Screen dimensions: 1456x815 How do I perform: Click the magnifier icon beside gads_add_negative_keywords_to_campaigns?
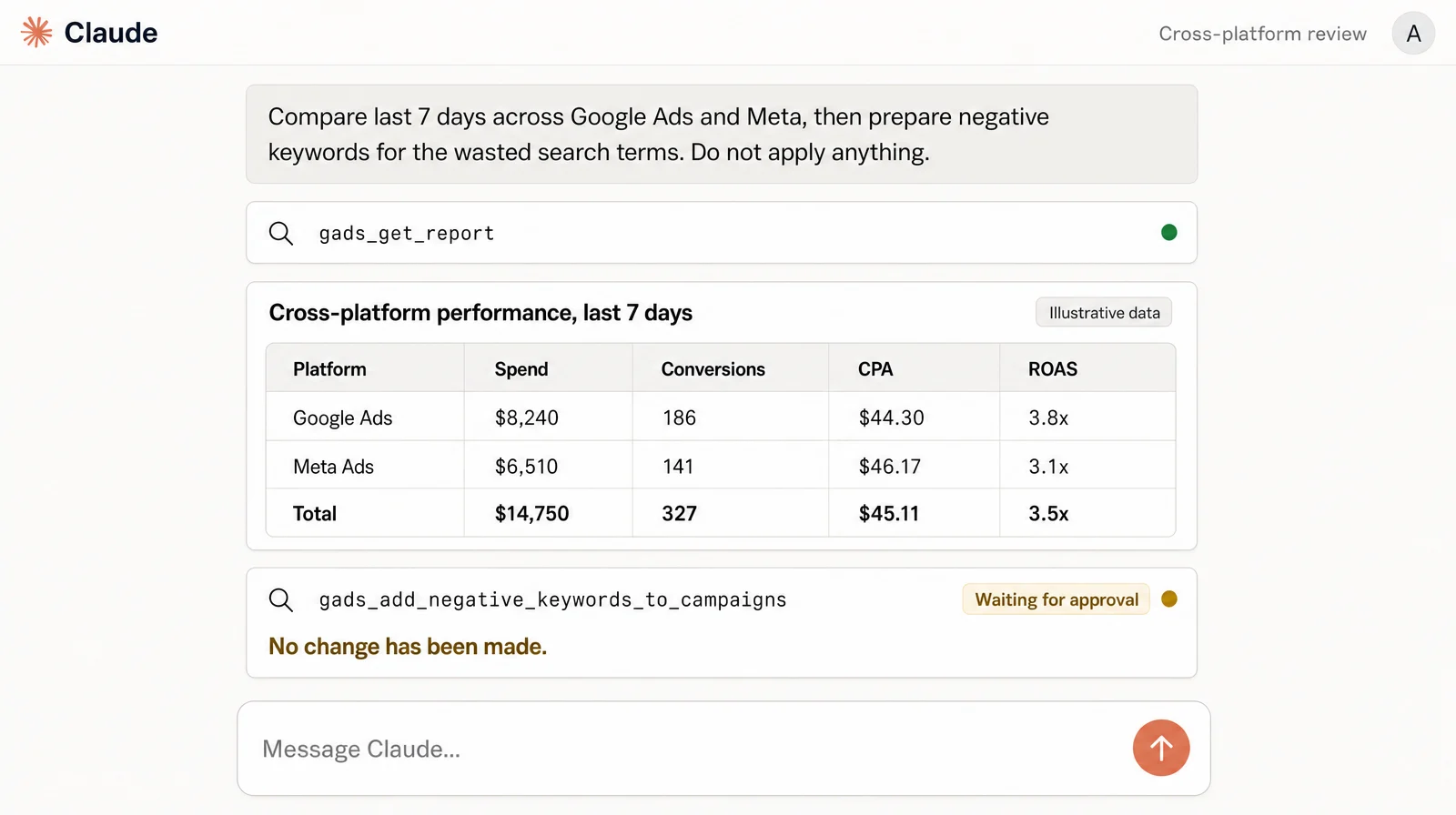(x=281, y=599)
